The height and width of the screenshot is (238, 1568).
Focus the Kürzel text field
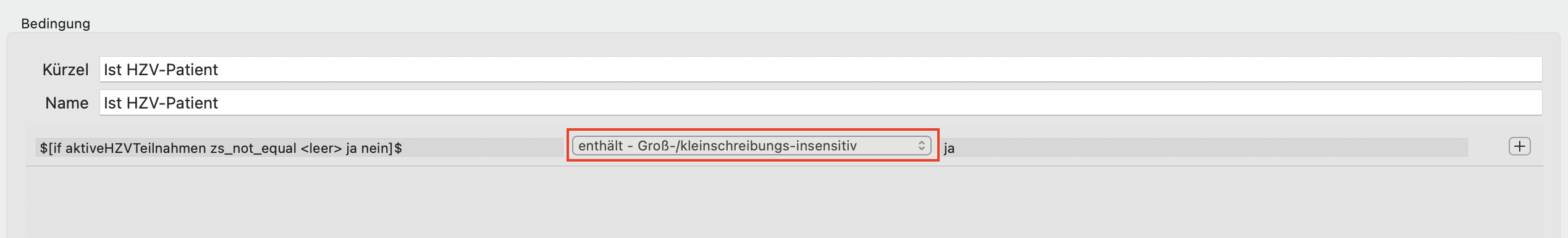tap(820, 69)
